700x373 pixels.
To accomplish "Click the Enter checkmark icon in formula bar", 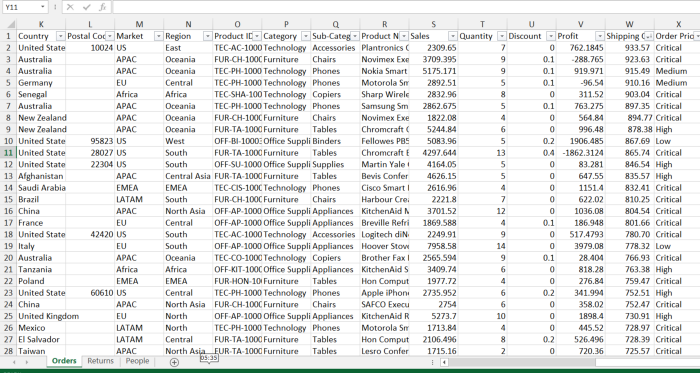I will point(87,7).
